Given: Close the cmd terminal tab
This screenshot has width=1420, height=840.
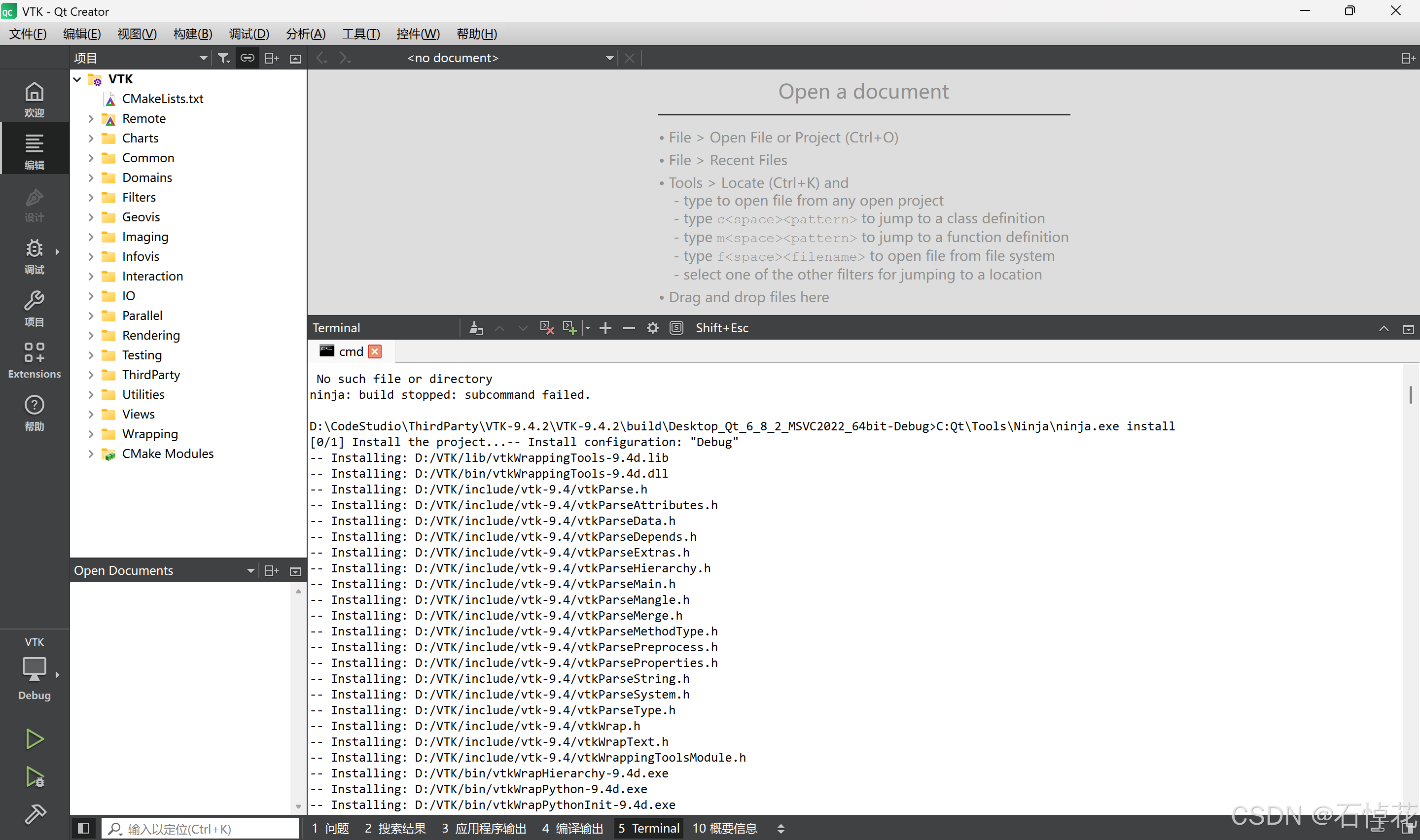Looking at the screenshot, I should (x=375, y=351).
